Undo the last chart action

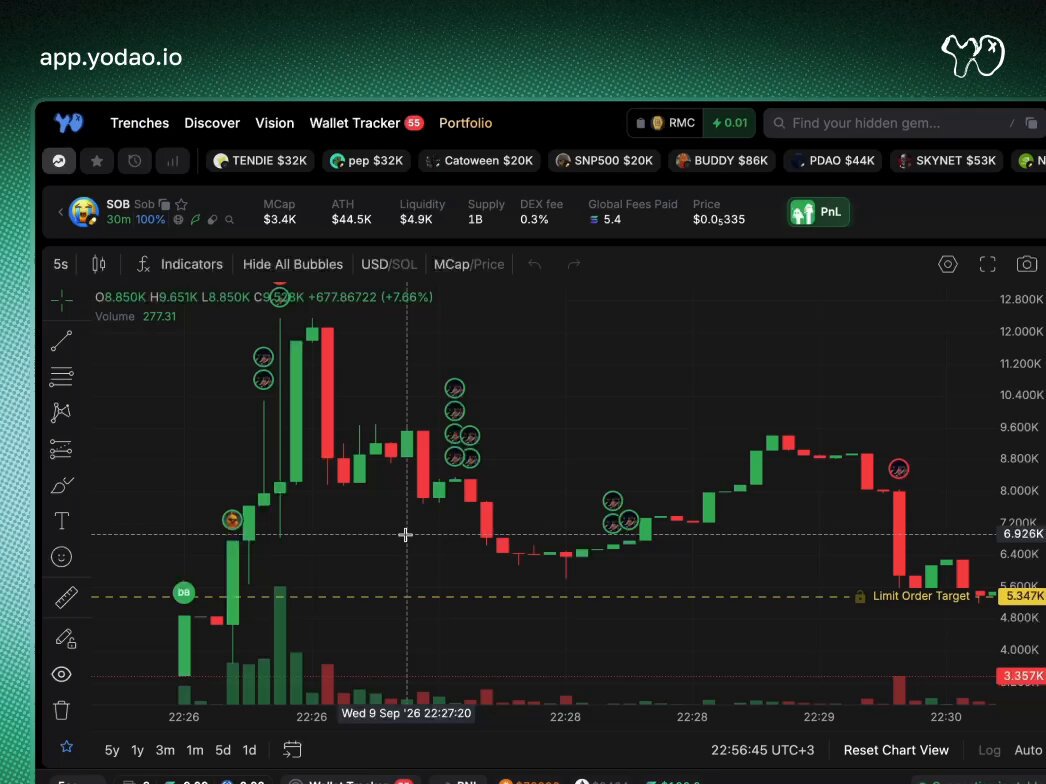pos(534,264)
